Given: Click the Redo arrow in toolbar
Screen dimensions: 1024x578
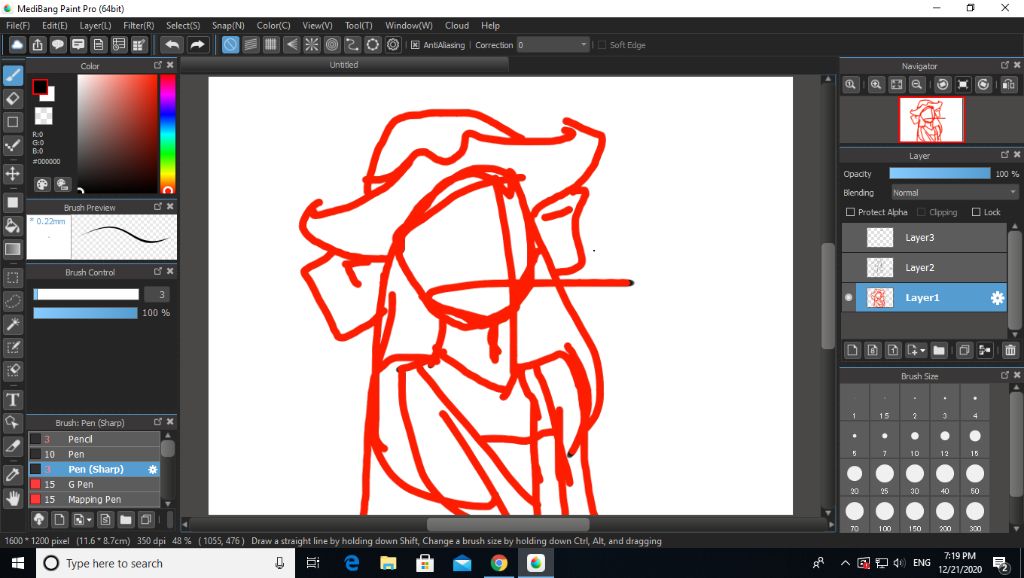Looking at the screenshot, I should [197, 45].
